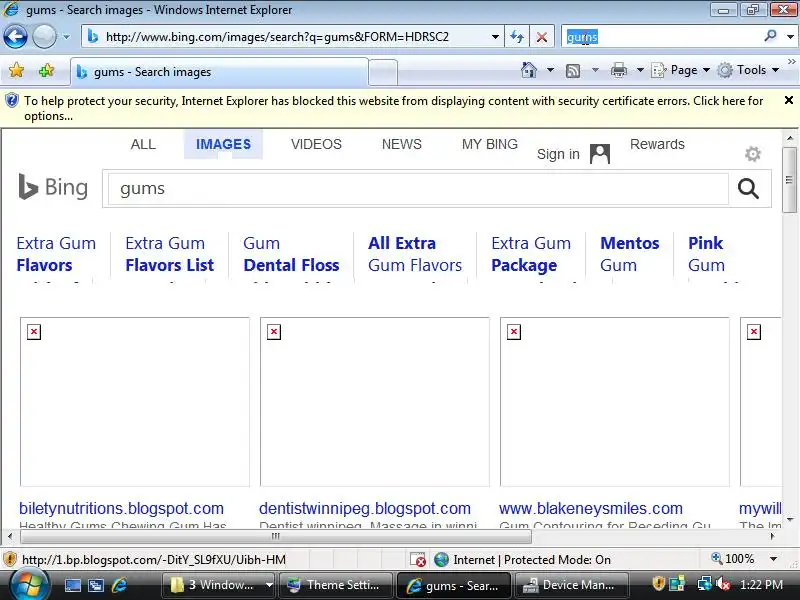Switch to the NEWS search tab

(x=402, y=144)
